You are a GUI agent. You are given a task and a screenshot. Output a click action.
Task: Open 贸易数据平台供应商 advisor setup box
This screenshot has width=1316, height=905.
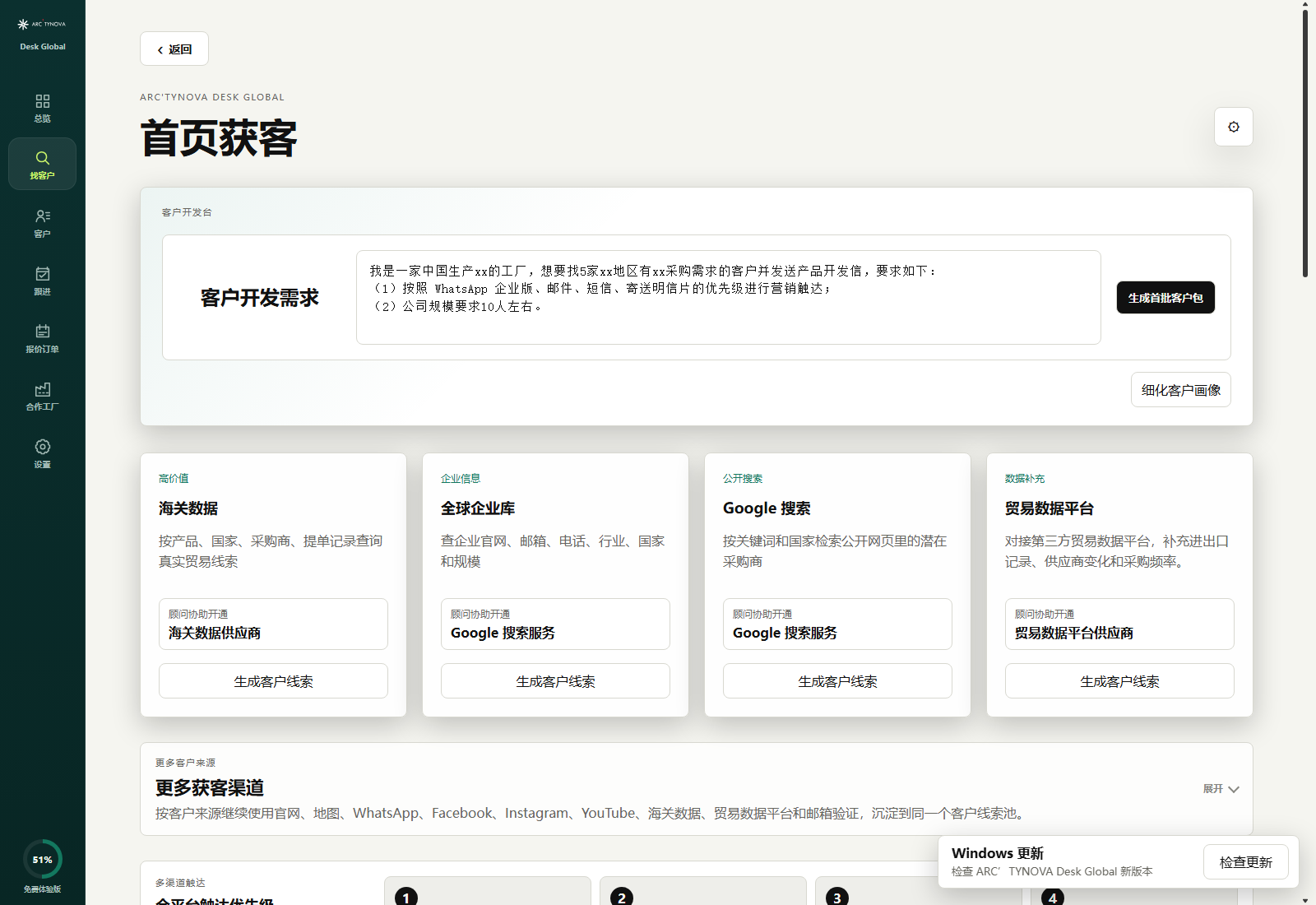click(1119, 624)
